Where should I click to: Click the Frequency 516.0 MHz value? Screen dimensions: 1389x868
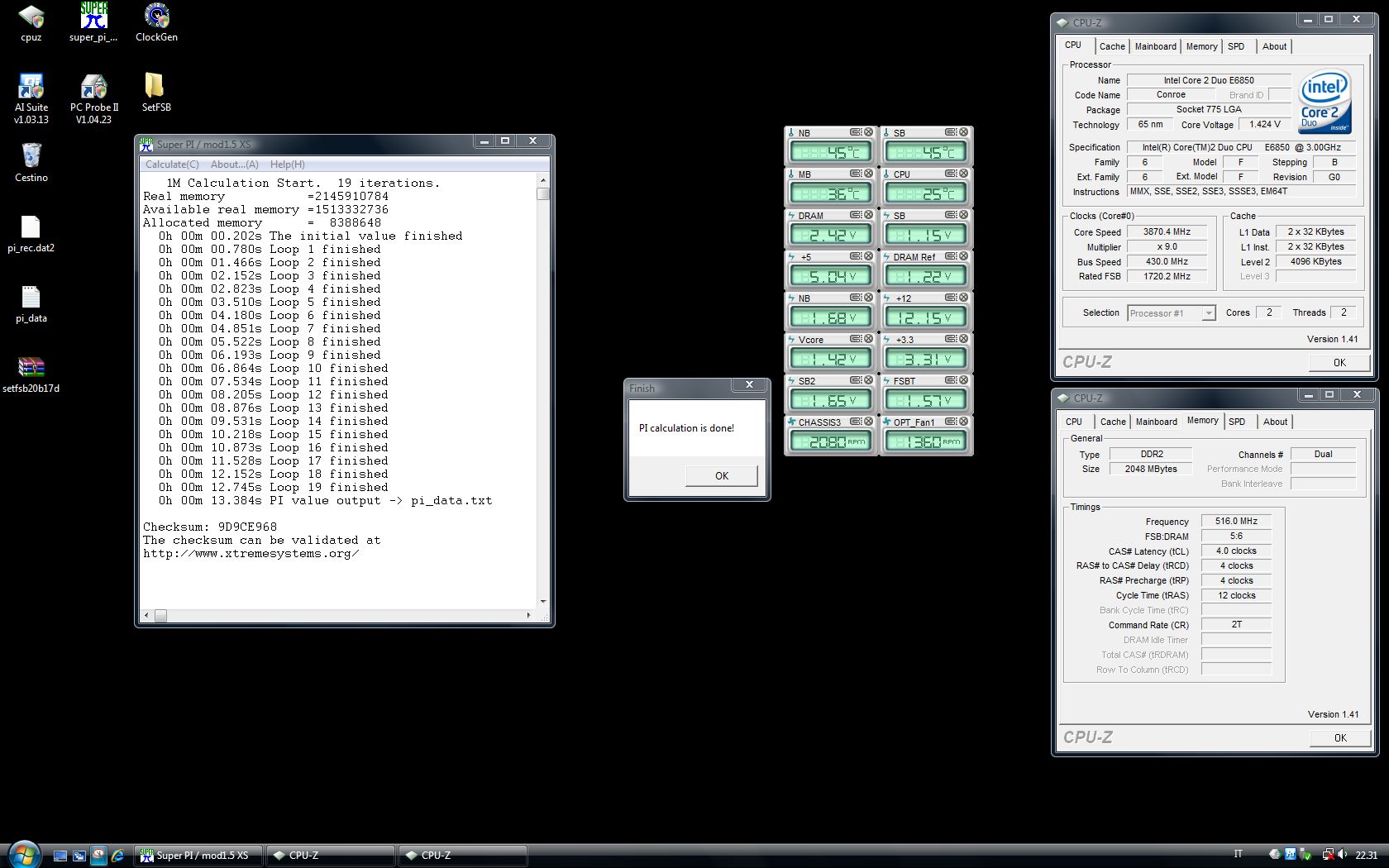tap(1236, 522)
